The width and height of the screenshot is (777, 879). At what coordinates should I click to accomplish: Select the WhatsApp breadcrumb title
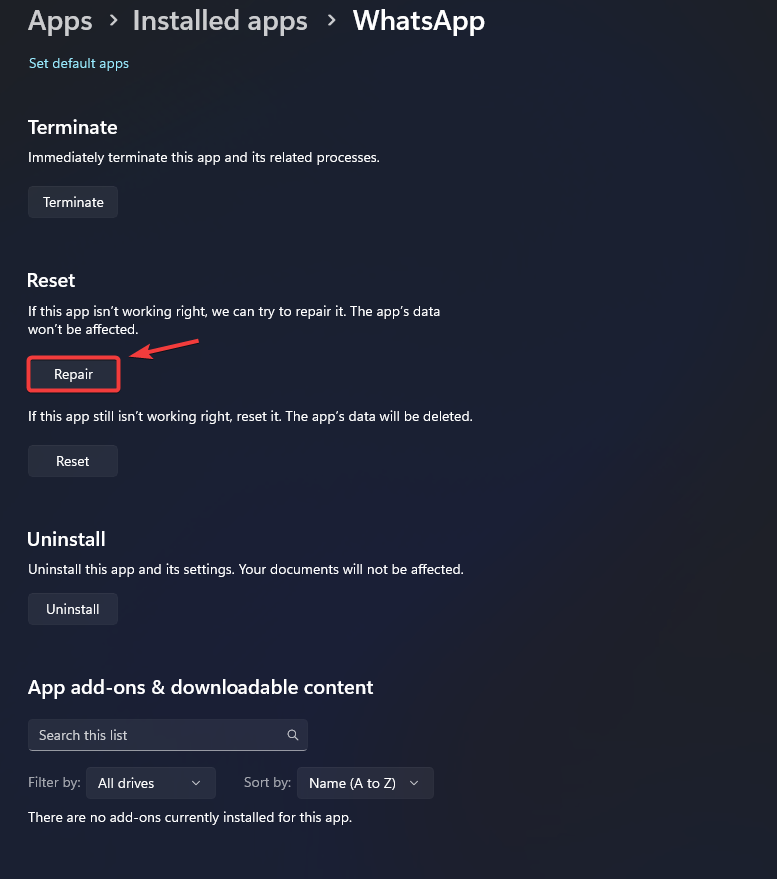coord(418,20)
